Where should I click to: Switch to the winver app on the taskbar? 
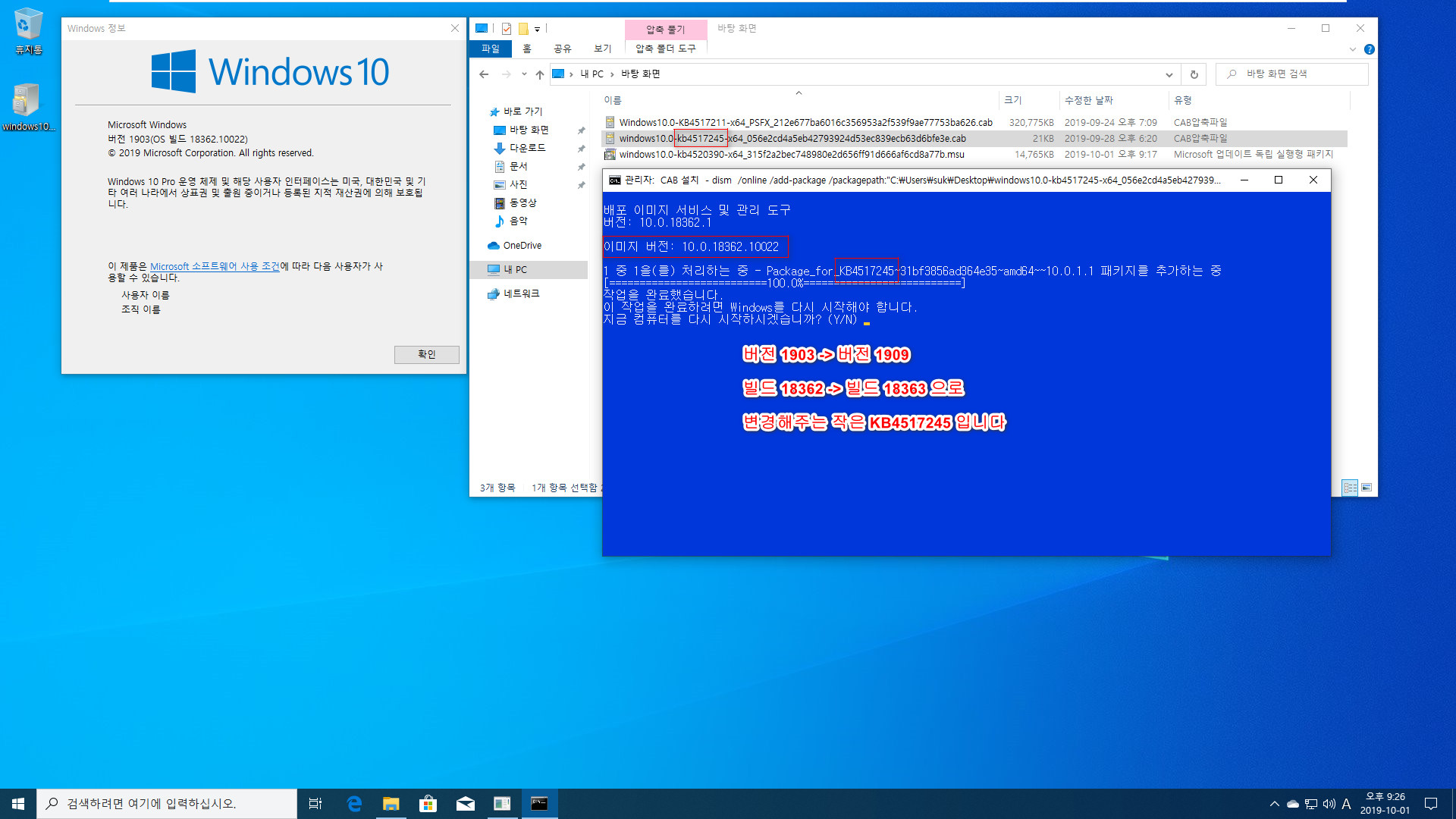[x=502, y=804]
